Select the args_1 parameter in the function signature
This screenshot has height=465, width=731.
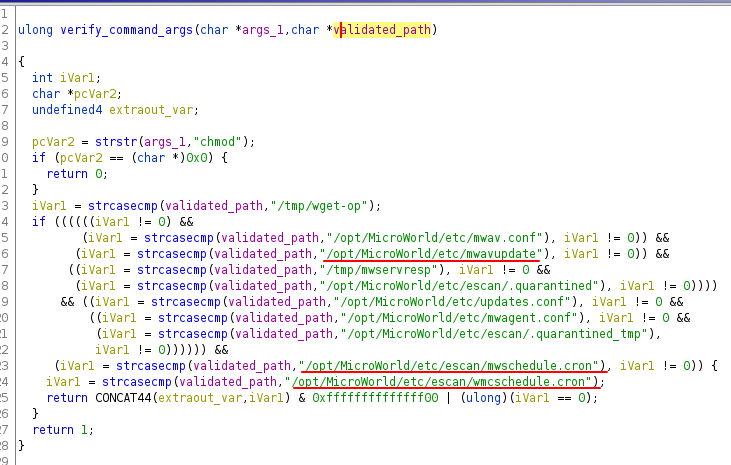pyautogui.click(x=262, y=30)
